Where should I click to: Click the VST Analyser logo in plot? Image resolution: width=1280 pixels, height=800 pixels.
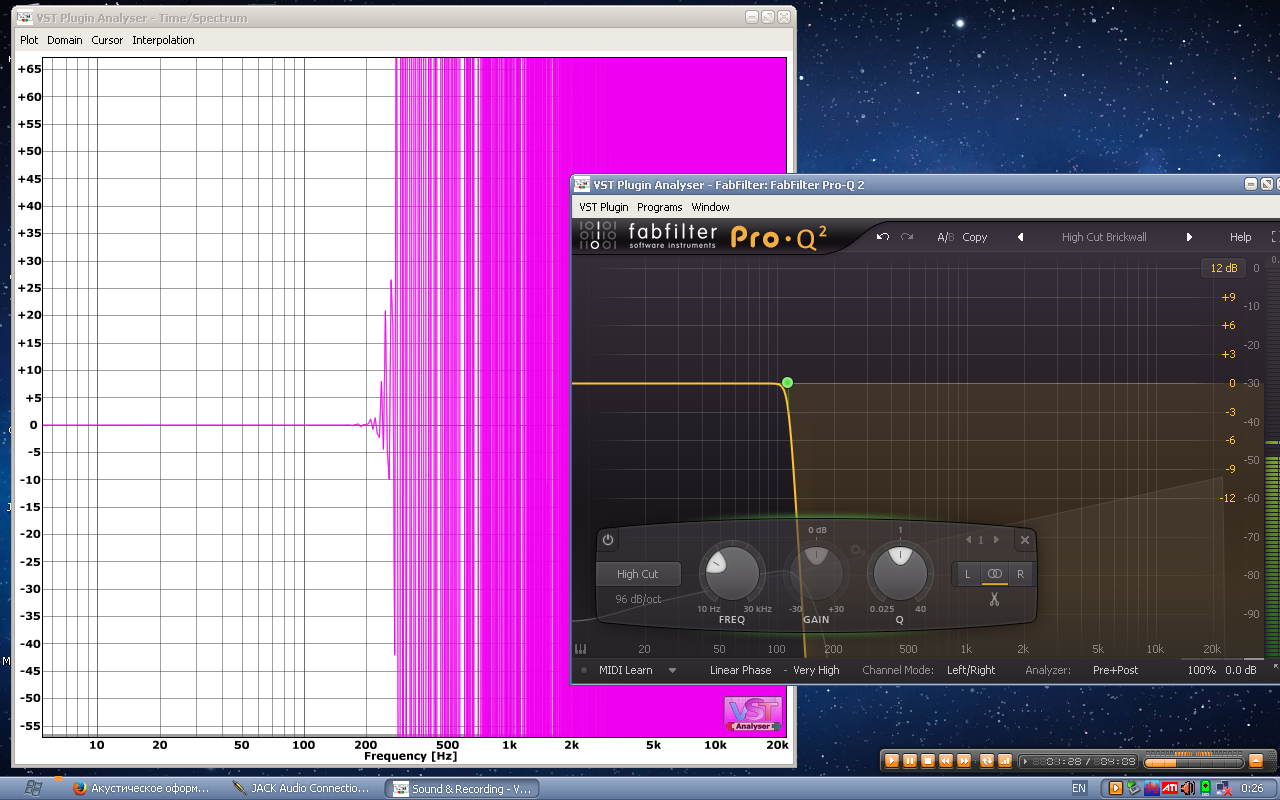tap(753, 714)
